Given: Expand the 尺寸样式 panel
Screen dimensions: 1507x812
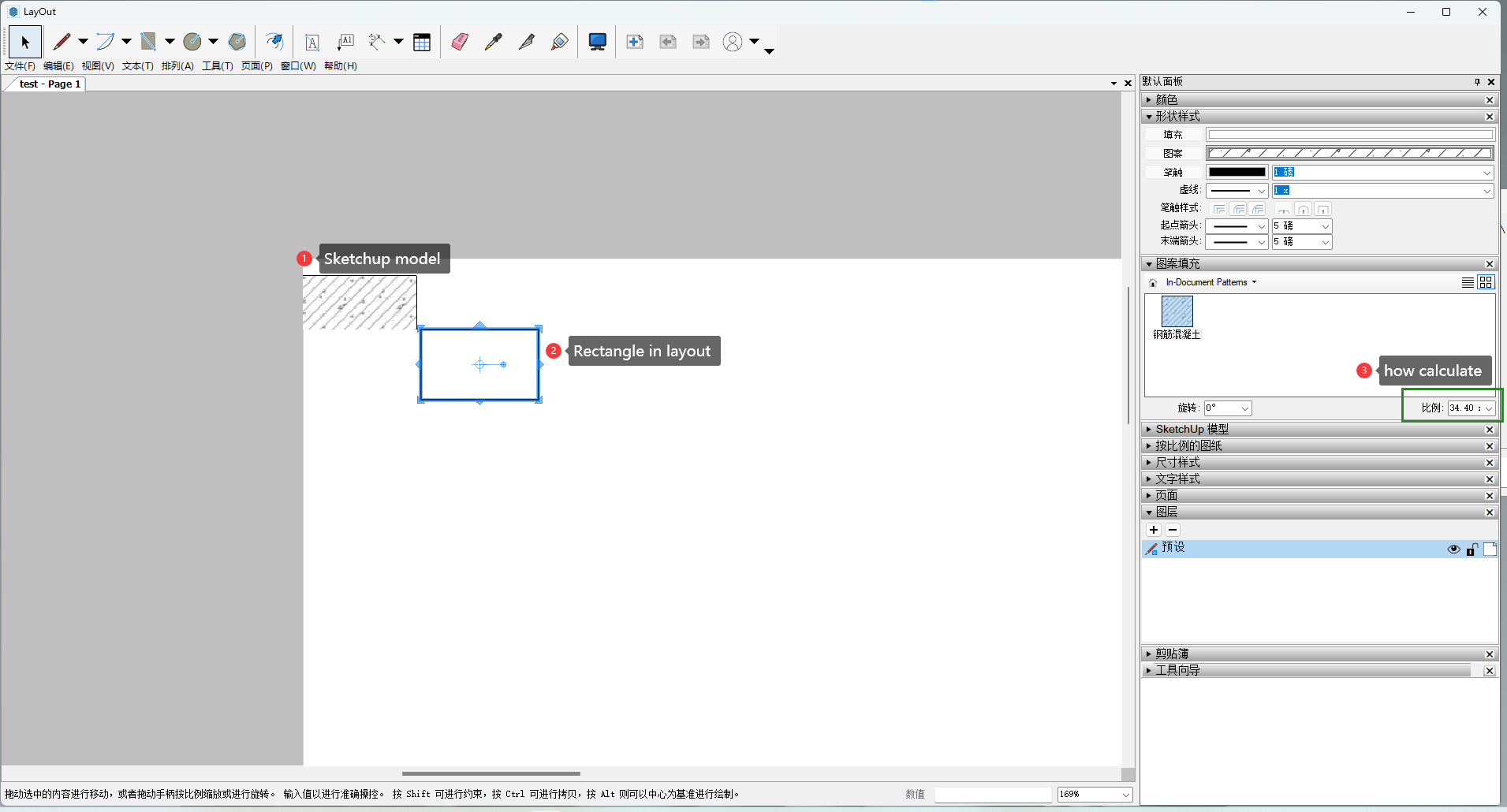Looking at the screenshot, I should [x=1318, y=463].
